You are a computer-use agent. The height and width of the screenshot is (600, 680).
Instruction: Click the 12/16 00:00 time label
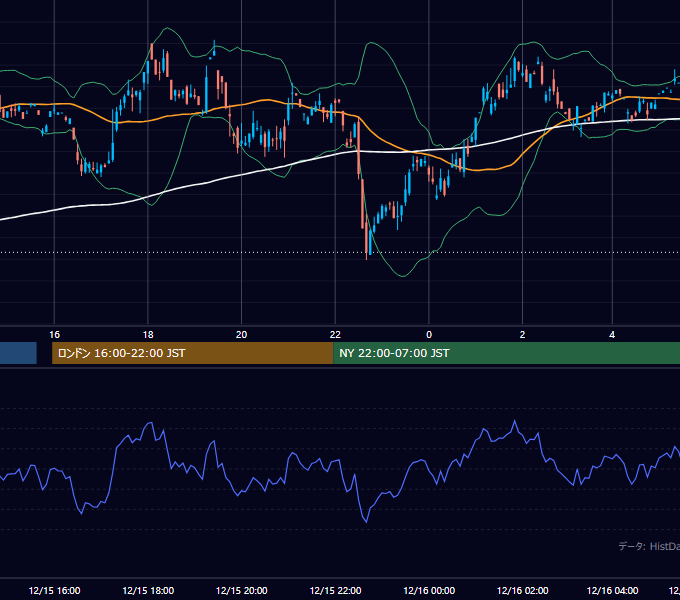(x=429, y=590)
